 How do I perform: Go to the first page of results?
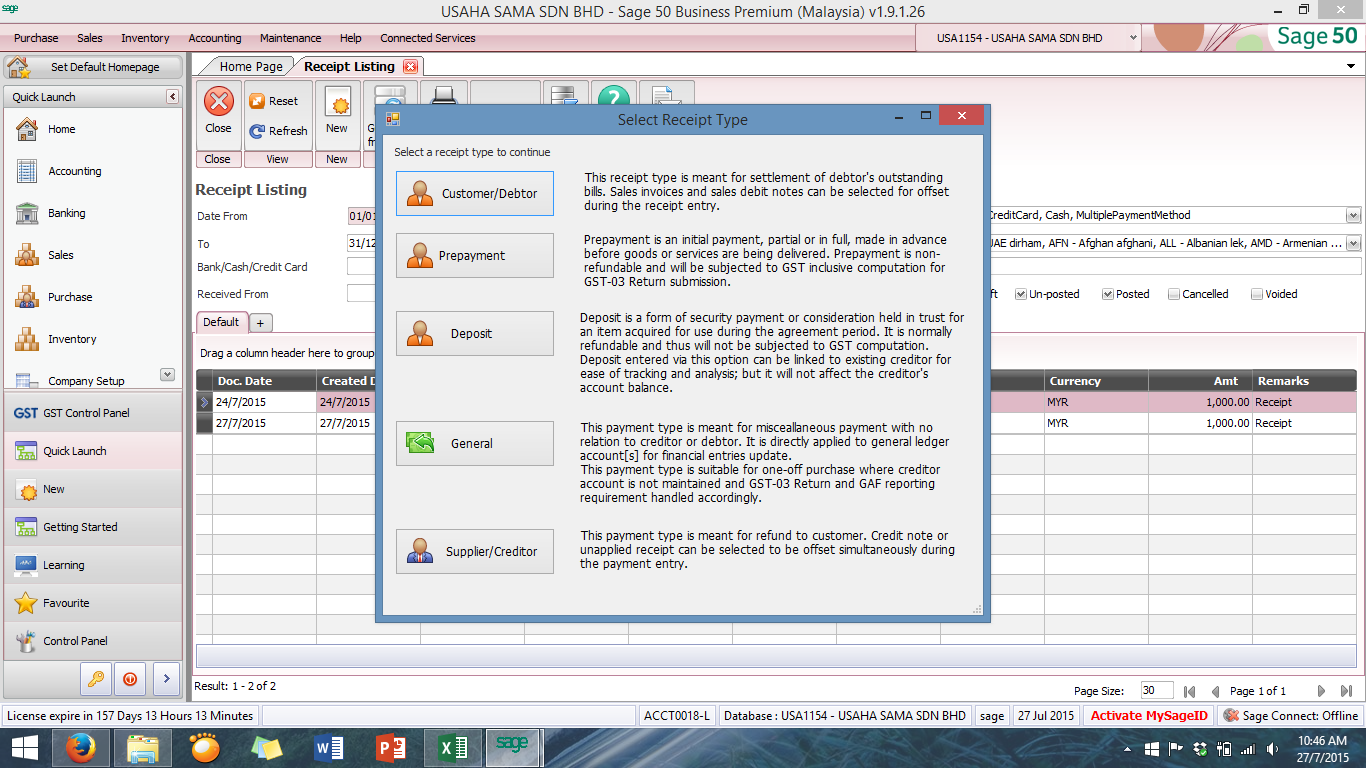(x=1189, y=691)
